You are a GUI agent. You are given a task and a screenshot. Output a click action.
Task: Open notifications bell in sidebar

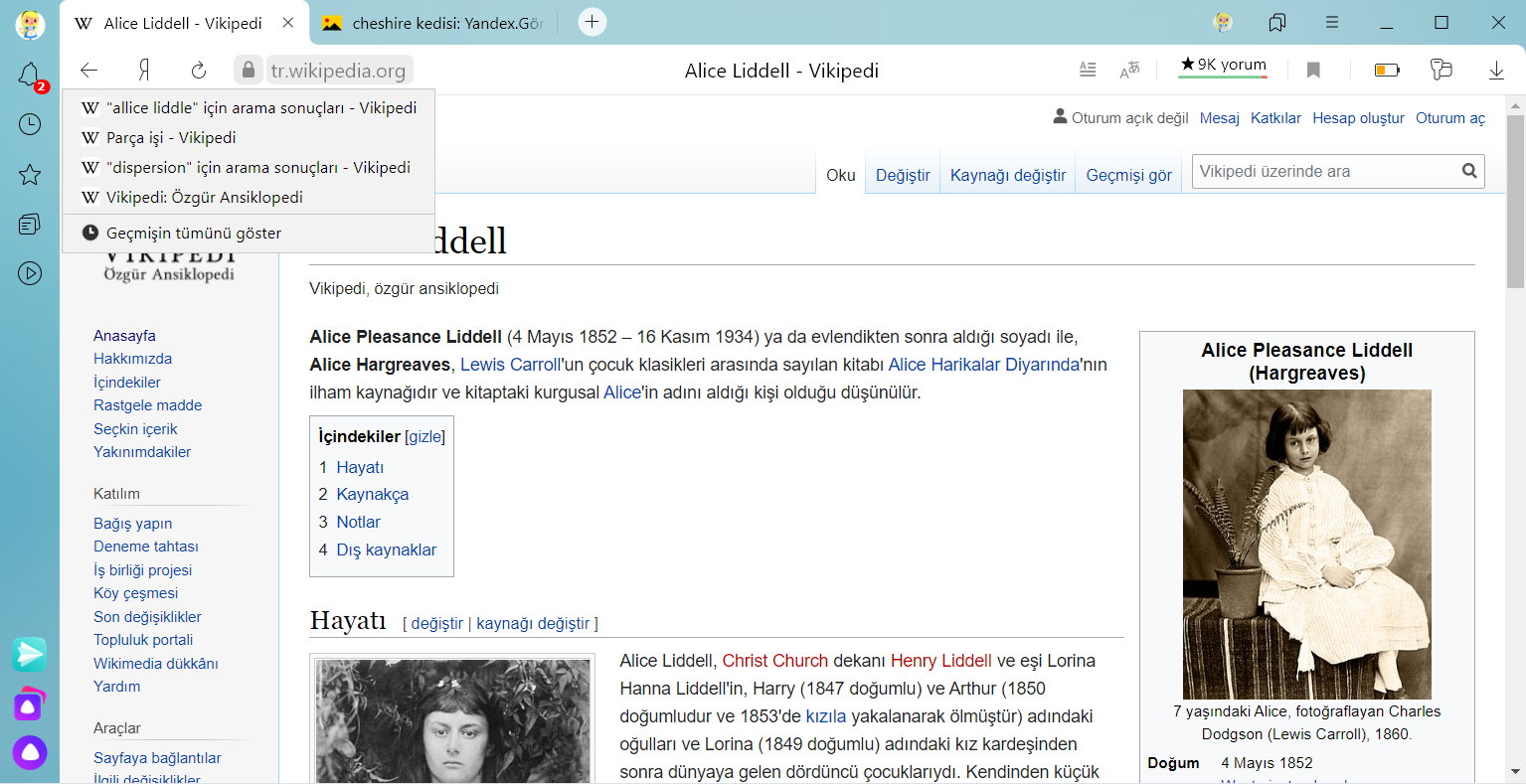tap(30, 75)
